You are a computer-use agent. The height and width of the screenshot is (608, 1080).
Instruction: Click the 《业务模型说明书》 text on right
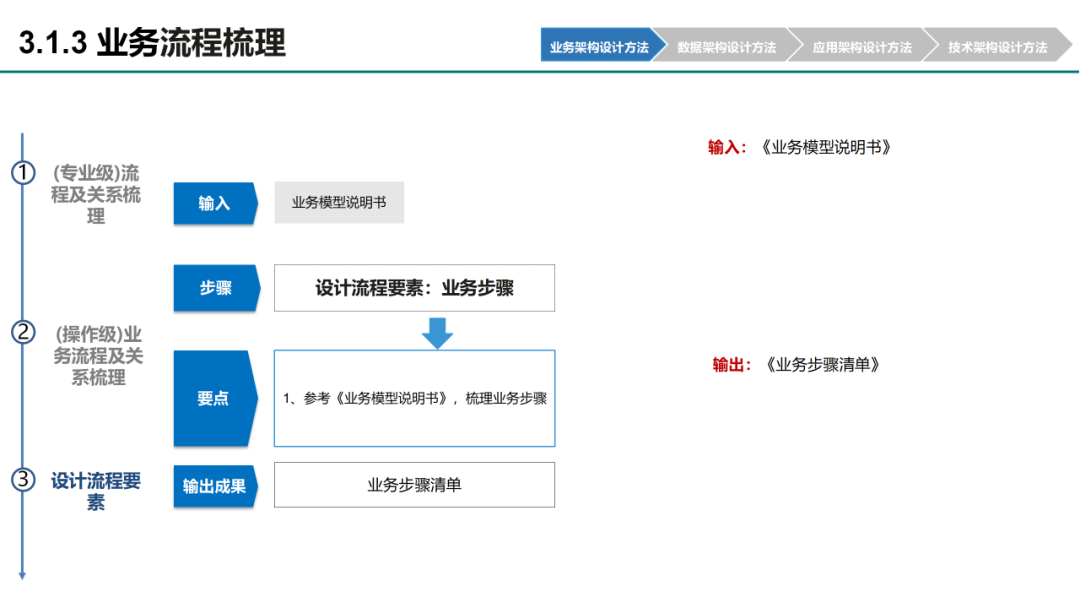coord(827,147)
